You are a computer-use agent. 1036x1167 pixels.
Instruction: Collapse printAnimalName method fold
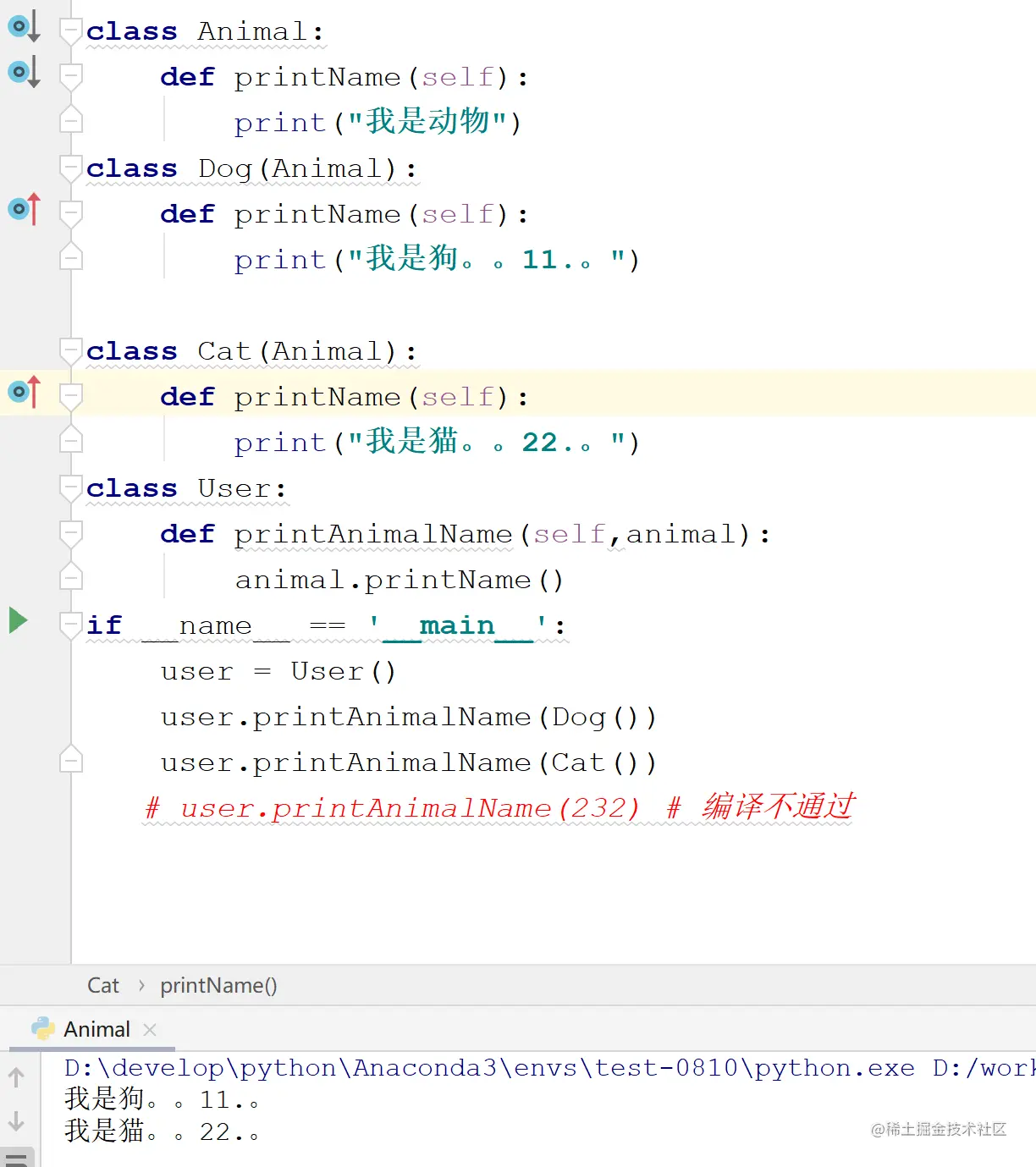(71, 535)
